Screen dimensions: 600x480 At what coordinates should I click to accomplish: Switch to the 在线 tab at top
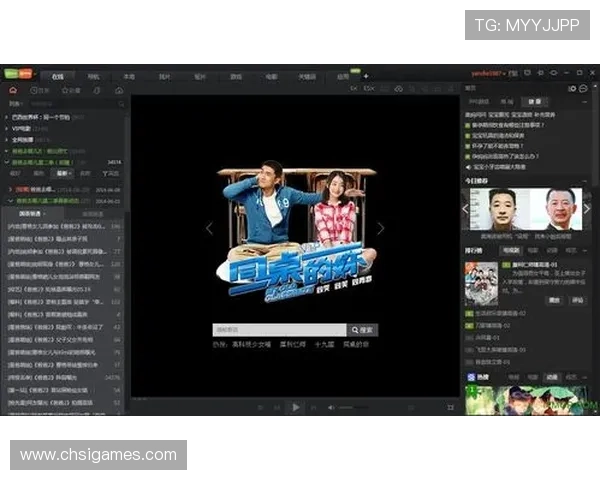click(57, 76)
